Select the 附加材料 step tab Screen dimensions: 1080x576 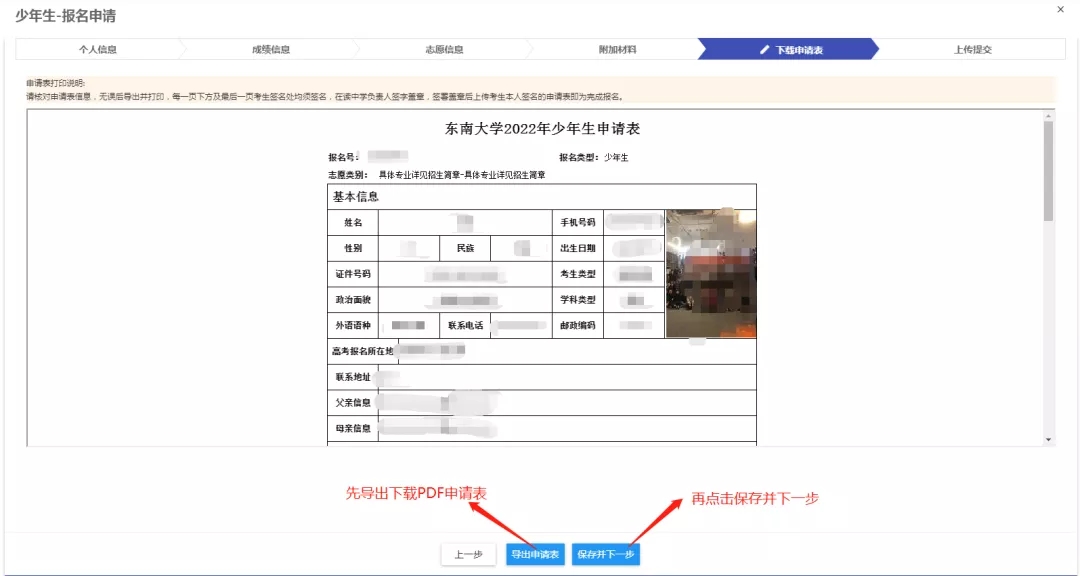point(617,50)
